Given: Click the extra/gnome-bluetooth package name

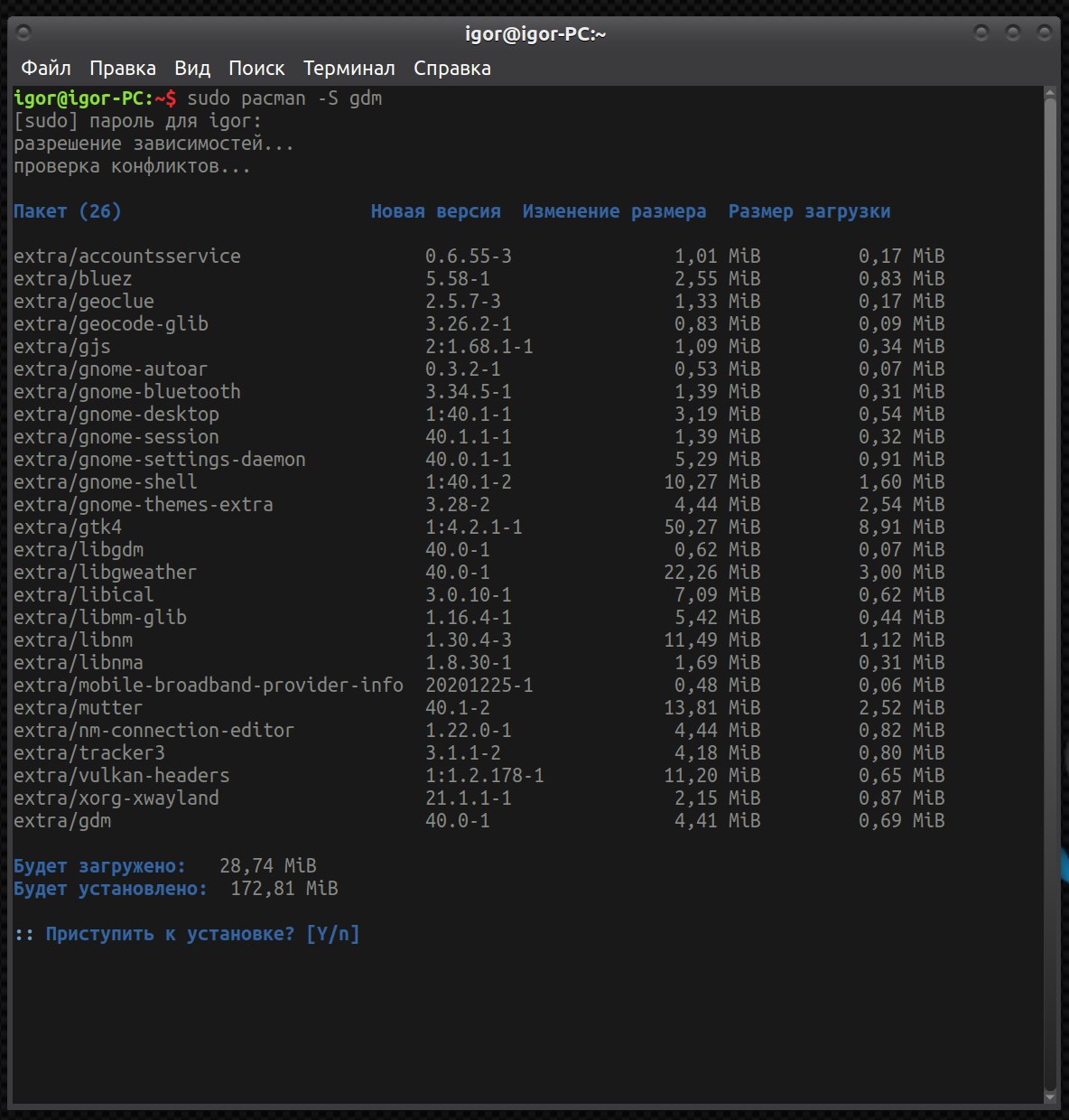Looking at the screenshot, I should (127, 392).
